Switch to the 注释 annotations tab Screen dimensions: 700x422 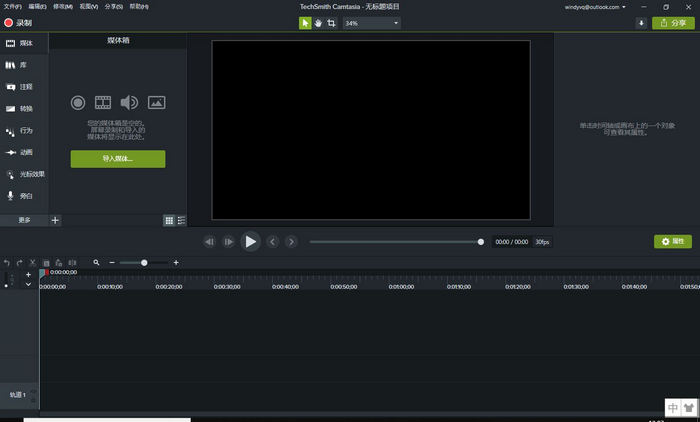click(x=24, y=87)
